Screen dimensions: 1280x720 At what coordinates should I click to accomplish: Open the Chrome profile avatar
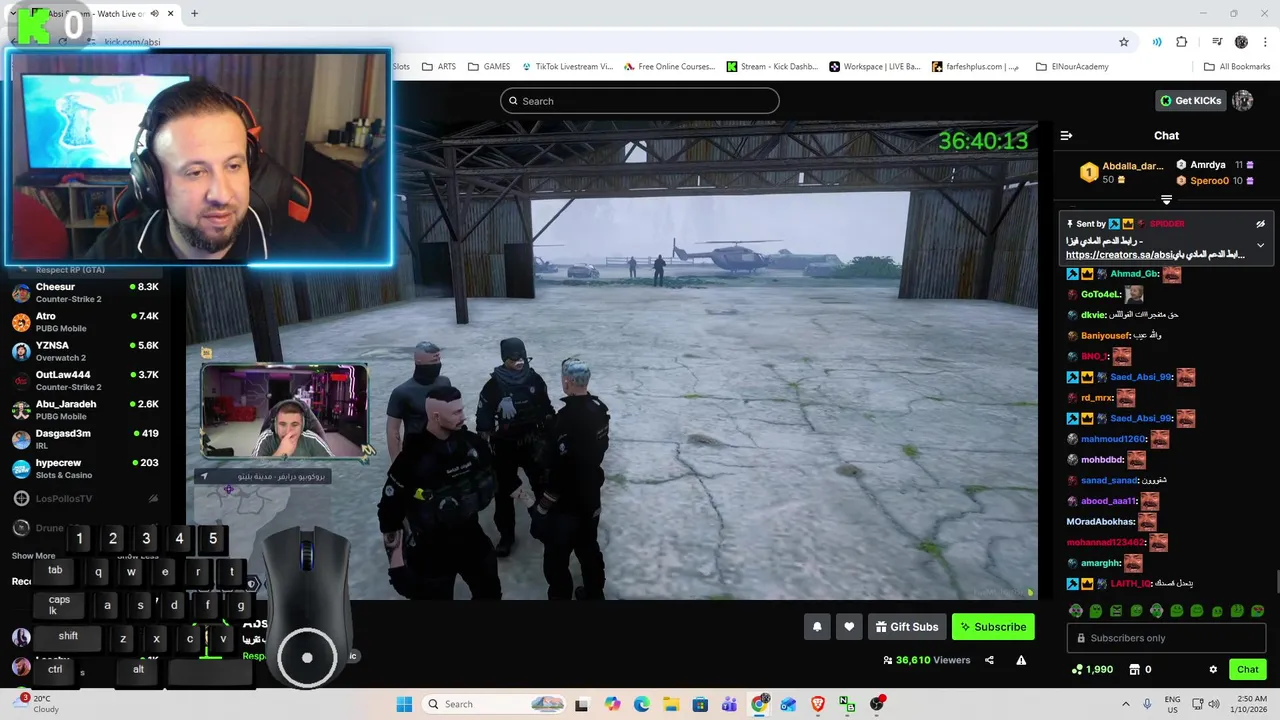pos(1241,42)
